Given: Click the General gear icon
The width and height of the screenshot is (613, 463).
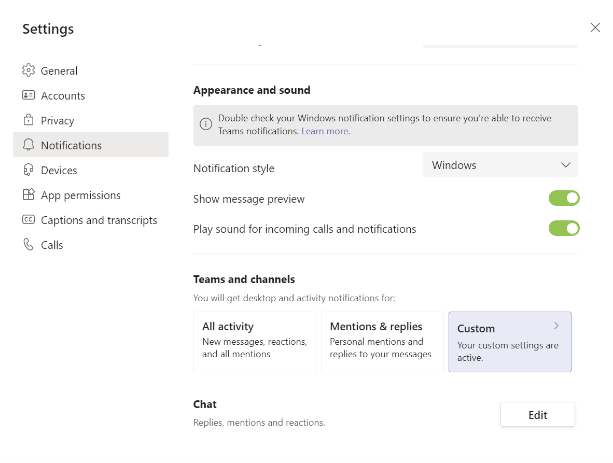Looking at the screenshot, I should tap(28, 70).
